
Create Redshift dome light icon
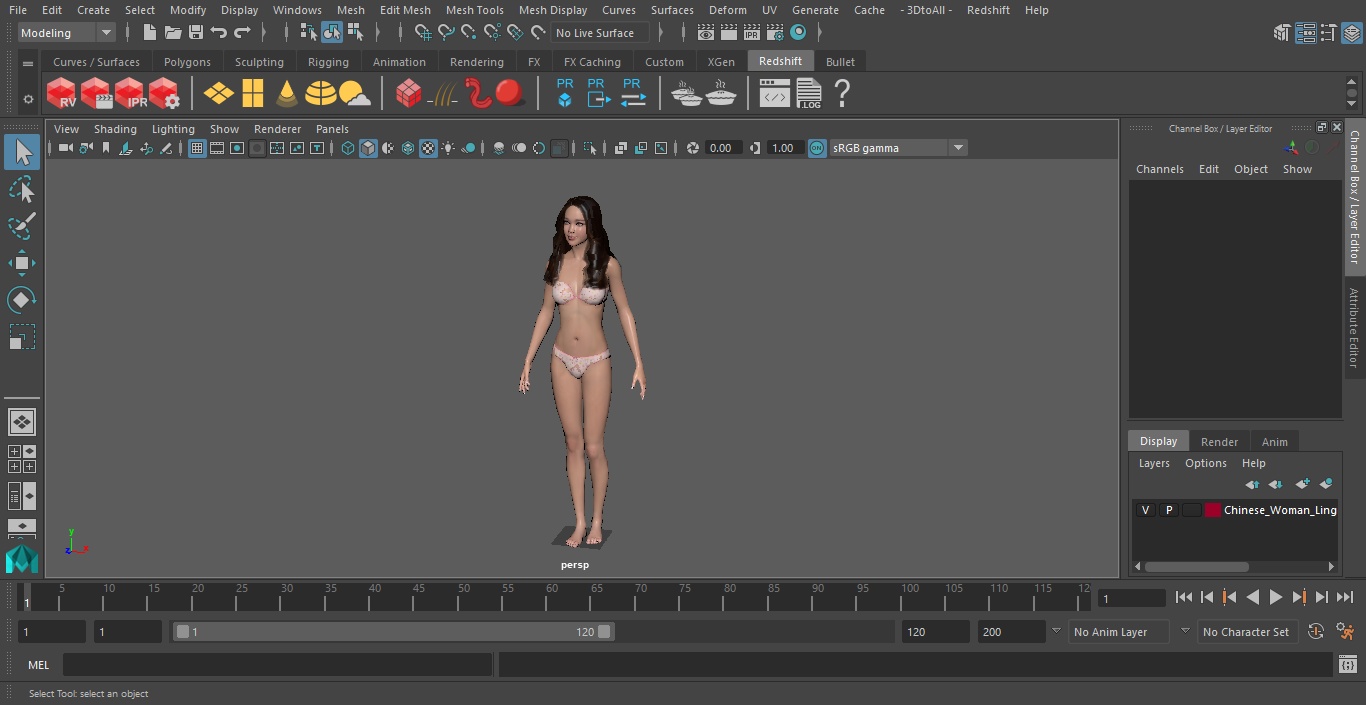321,94
